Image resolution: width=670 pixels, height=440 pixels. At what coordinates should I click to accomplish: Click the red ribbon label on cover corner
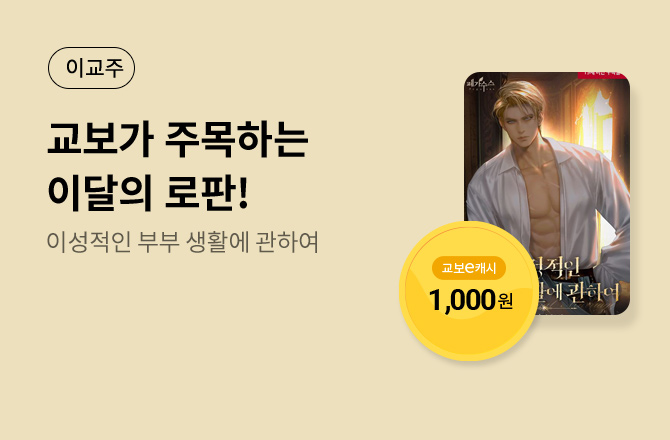pyautogui.click(x=602, y=75)
